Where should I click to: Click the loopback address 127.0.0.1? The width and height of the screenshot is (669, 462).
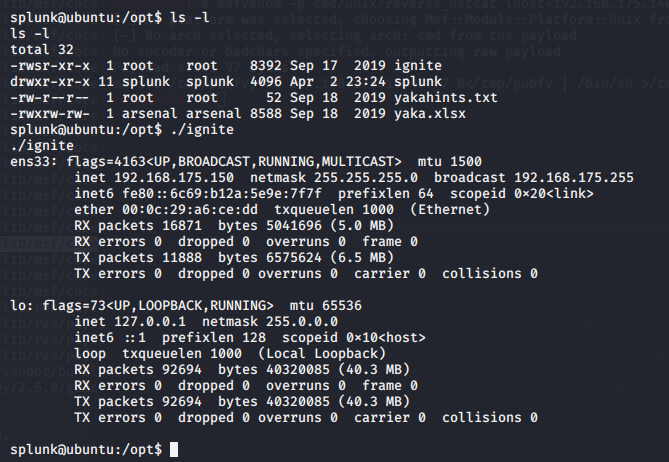tap(150, 322)
